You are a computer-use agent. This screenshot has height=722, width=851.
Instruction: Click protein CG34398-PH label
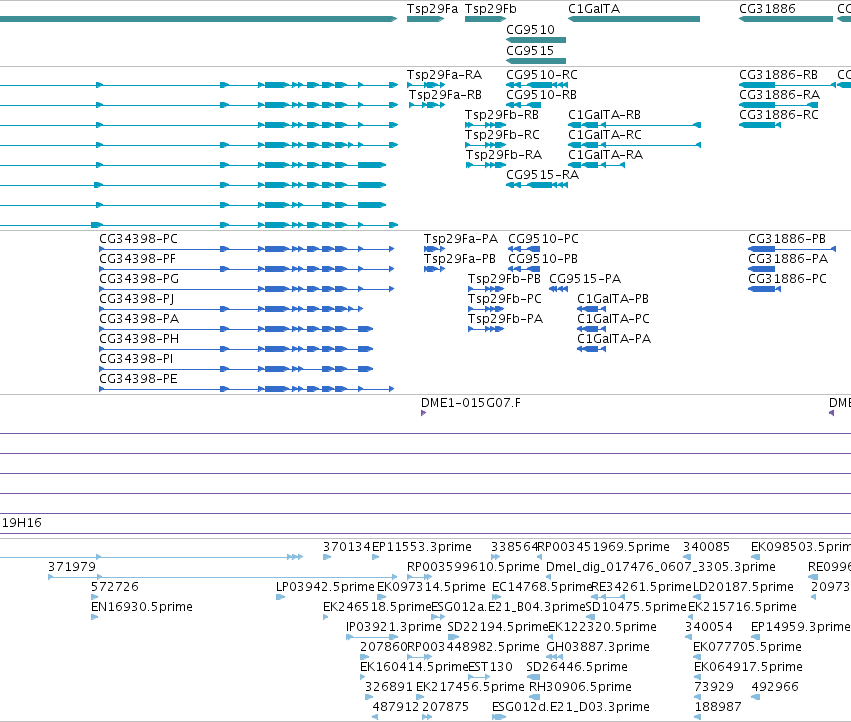tap(139, 339)
